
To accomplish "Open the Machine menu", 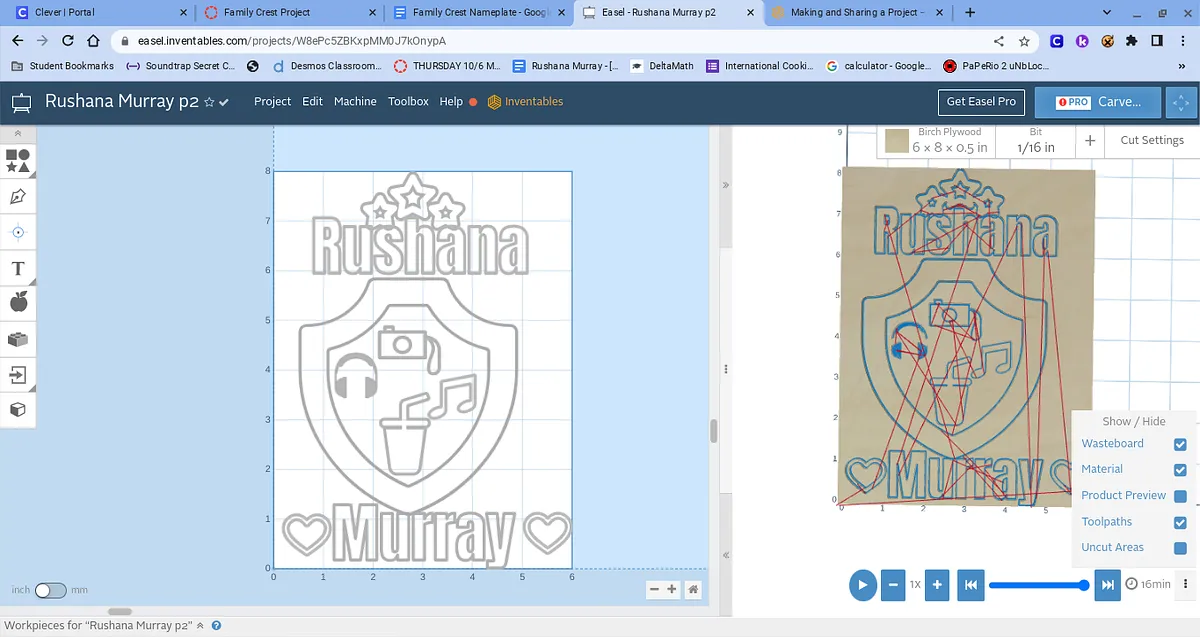I will click(355, 102).
